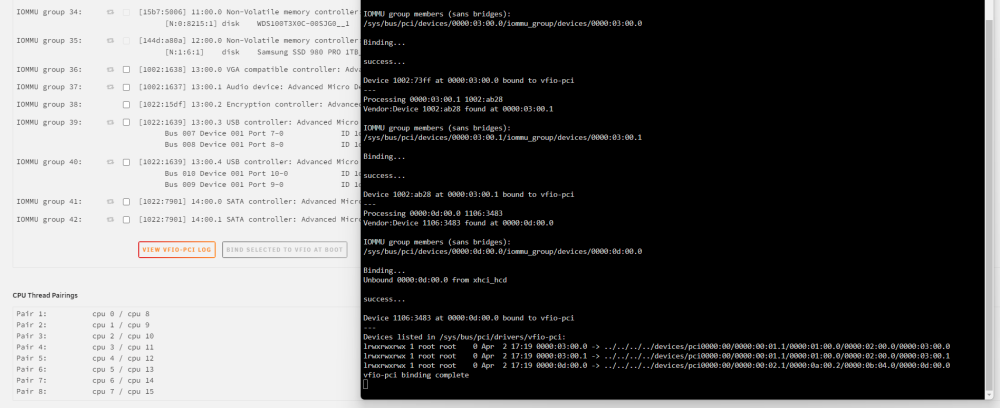1000x408 pixels.
Task: Click the 'Pair 4: cpu 3 / cpu 11' row
Action: tap(85, 347)
